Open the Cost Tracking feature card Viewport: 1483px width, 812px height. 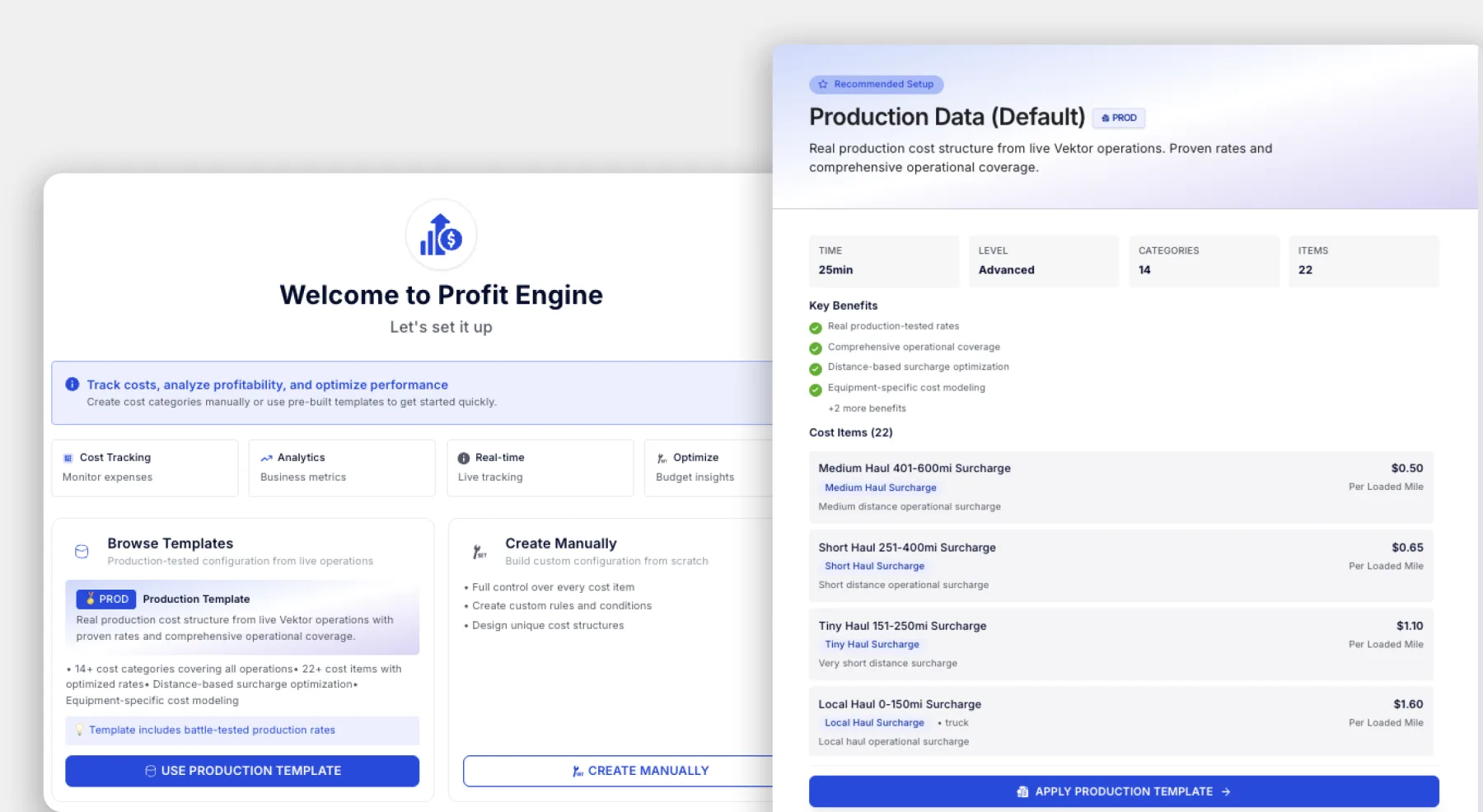click(145, 468)
